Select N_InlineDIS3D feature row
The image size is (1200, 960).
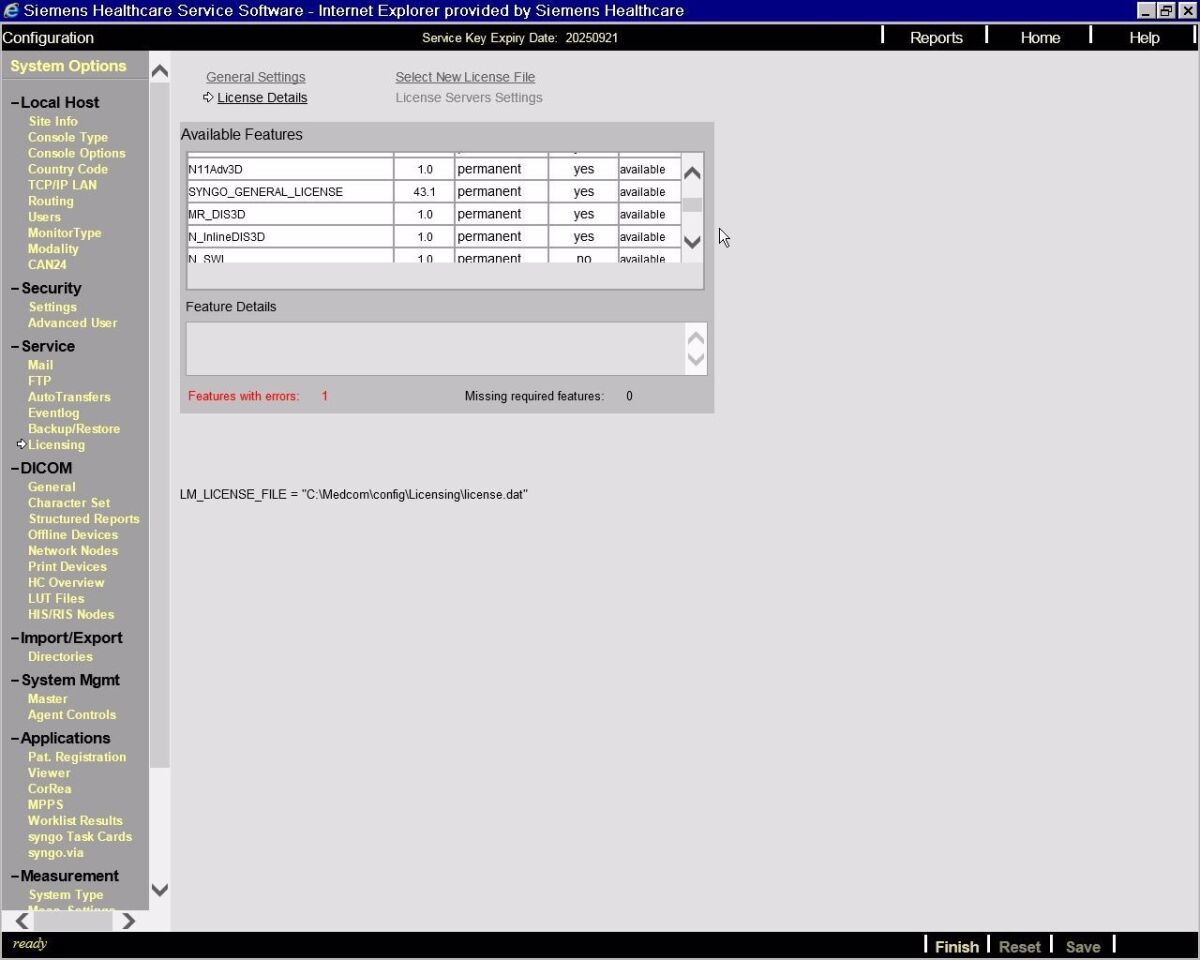434,237
